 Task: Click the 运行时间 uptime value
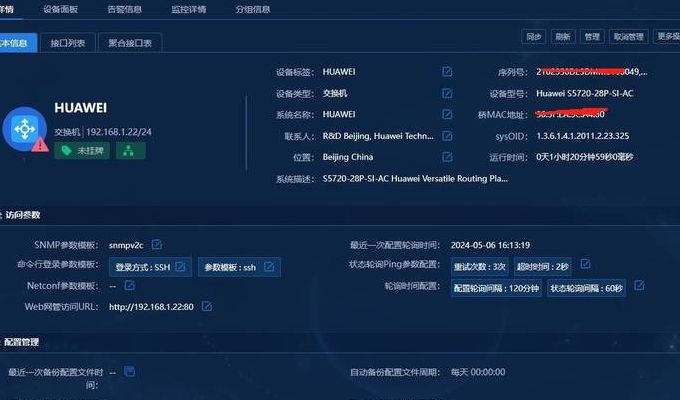tap(585, 157)
